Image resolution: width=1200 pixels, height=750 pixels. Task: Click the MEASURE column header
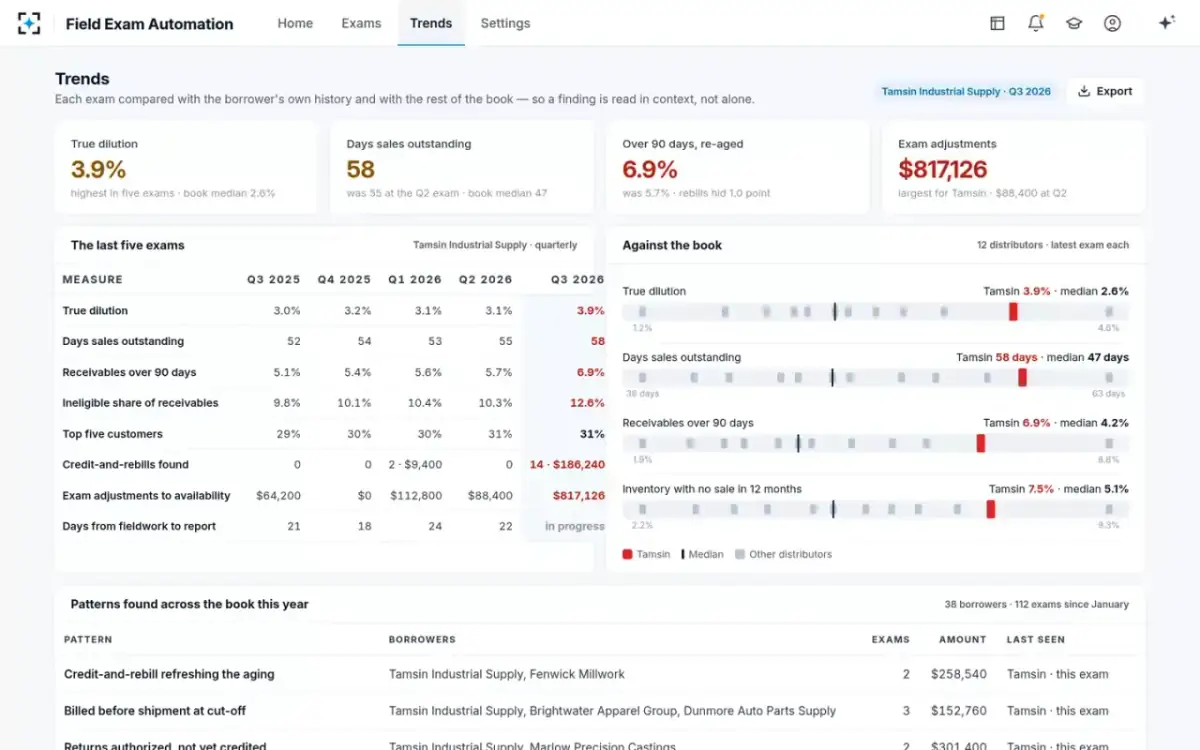pyautogui.click(x=93, y=280)
